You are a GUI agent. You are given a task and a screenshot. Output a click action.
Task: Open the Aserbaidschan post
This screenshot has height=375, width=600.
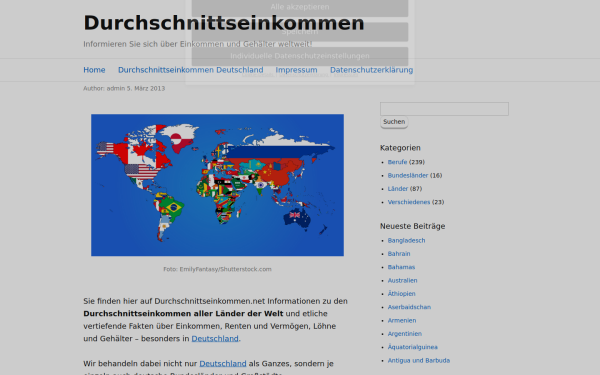pyautogui.click(x=409, y=307)
